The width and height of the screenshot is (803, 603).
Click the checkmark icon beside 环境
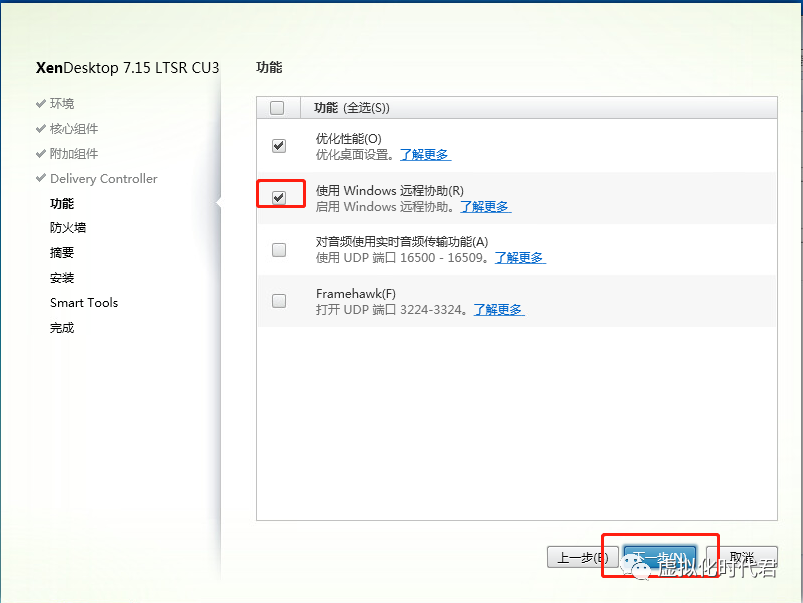pyautogui.click(x=41, y=103)
